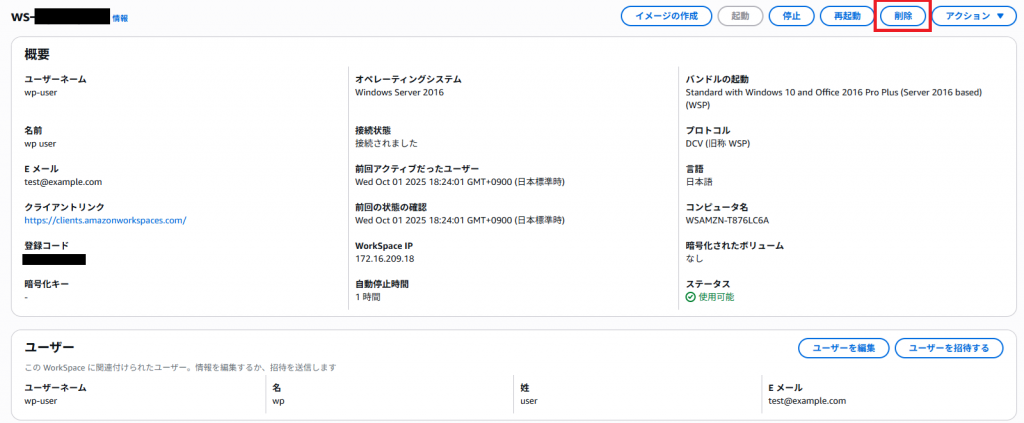Screen dimensions: 1024x423
Task: Open the clients.amazonworkspaces.com client link
Action: pos(105,220)
